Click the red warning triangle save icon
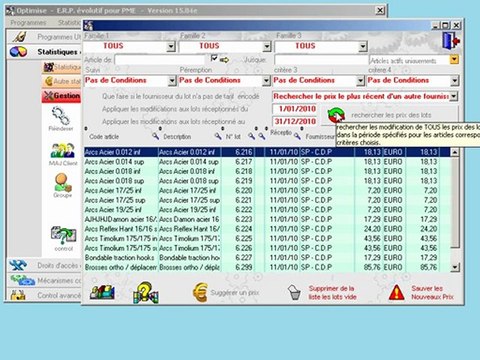The width and height of the screenshot is (480, 360). (x=397, y=292)
